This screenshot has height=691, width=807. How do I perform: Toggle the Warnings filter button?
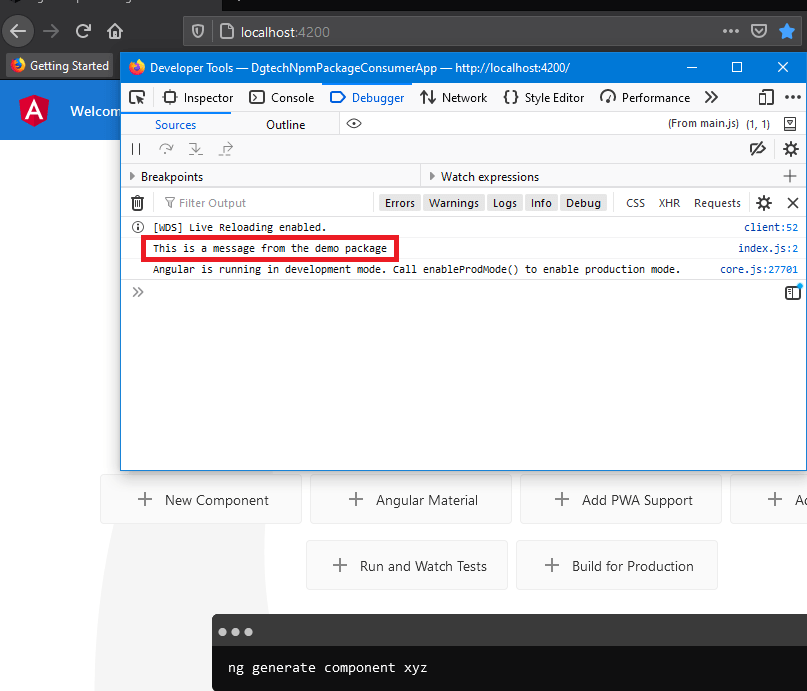pos(453,203)
